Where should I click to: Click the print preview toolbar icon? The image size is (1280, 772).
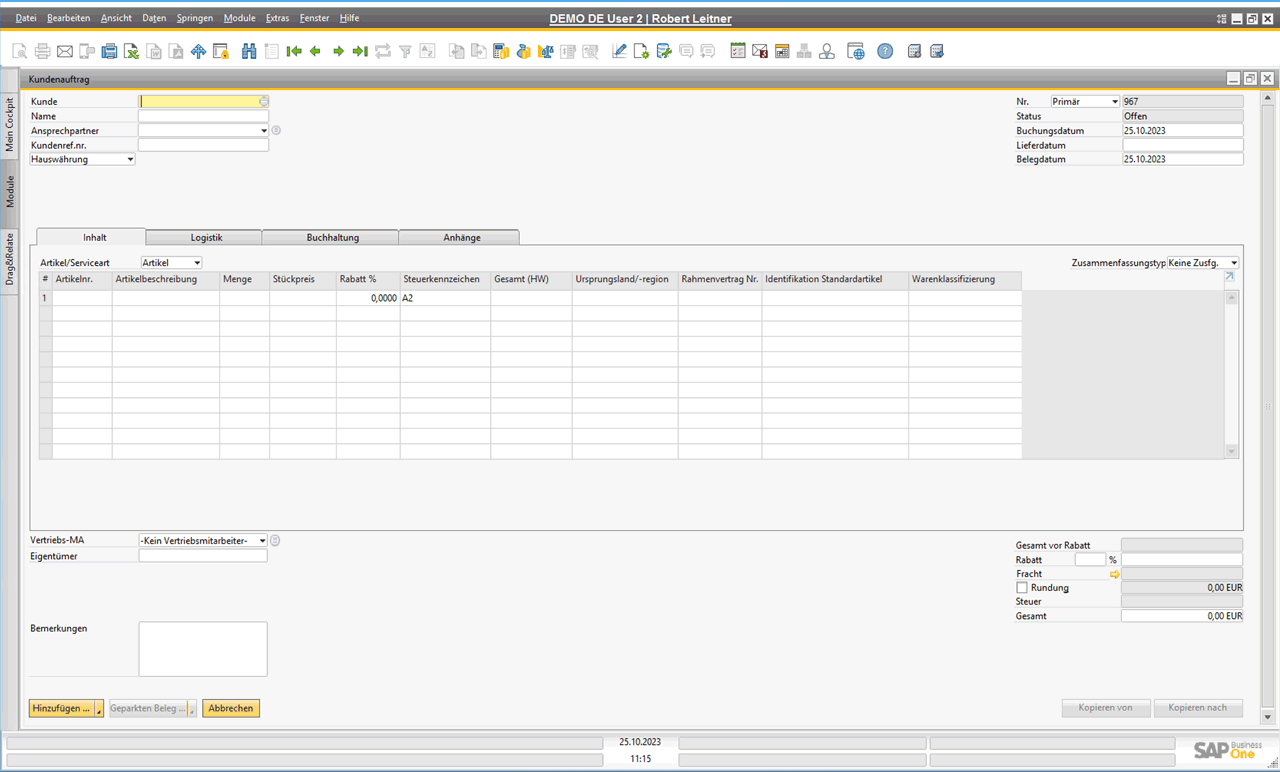click(20, 51)
